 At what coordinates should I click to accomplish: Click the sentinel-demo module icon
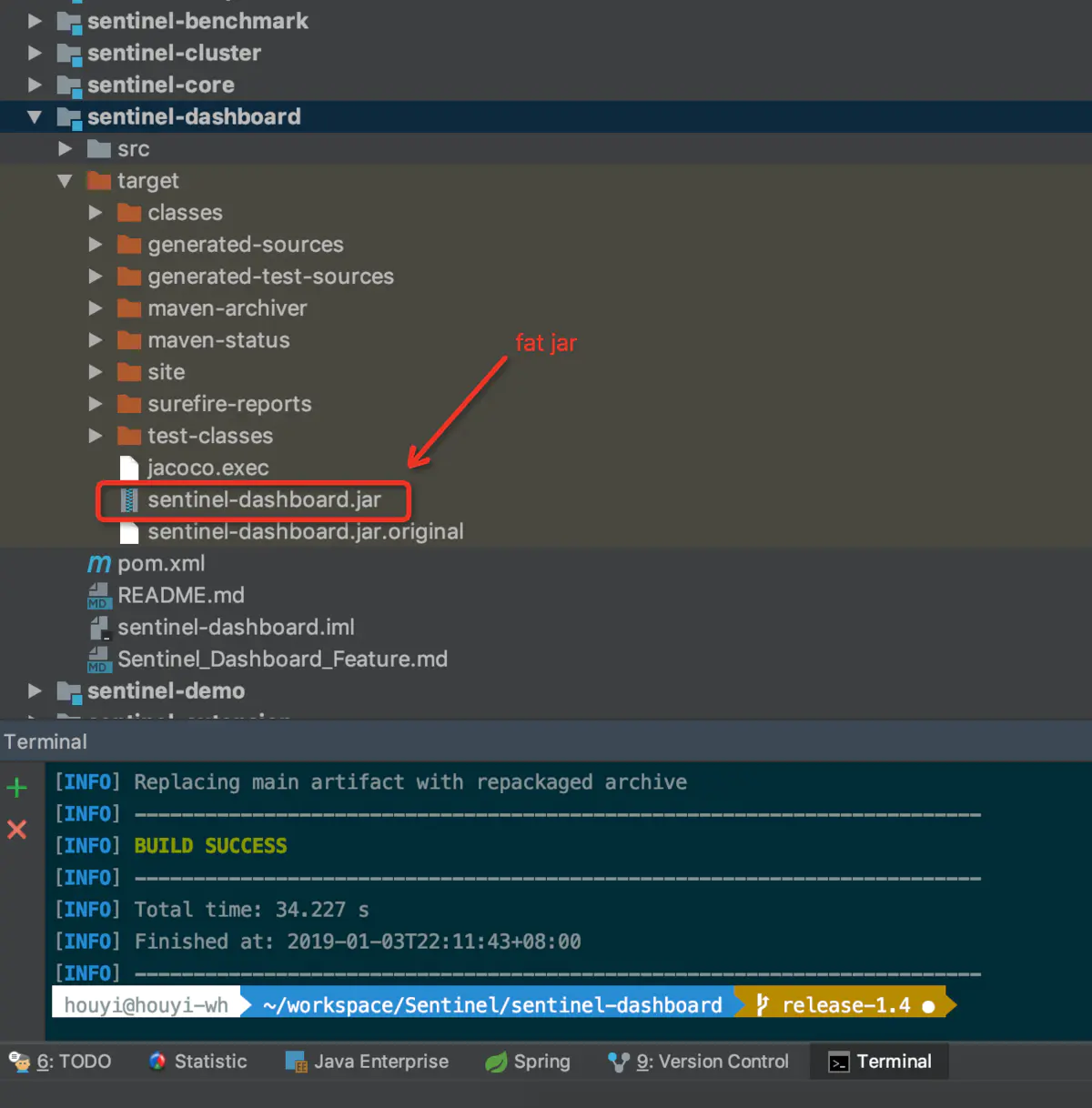[x=69, y=691]
